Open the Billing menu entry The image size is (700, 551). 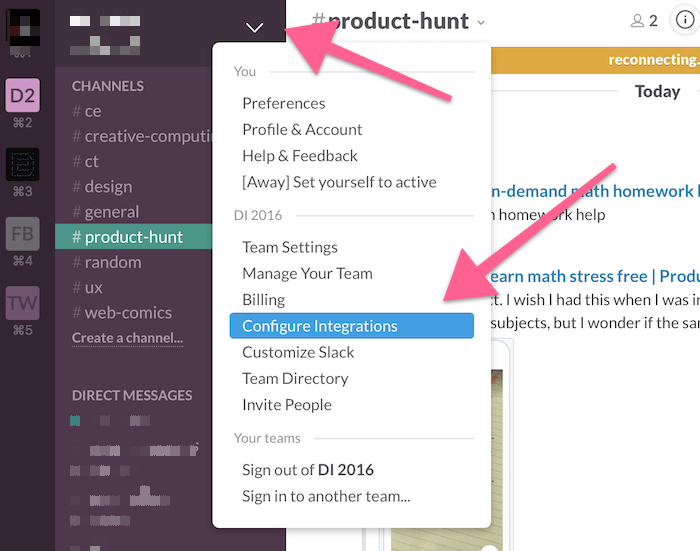[263, 300]
